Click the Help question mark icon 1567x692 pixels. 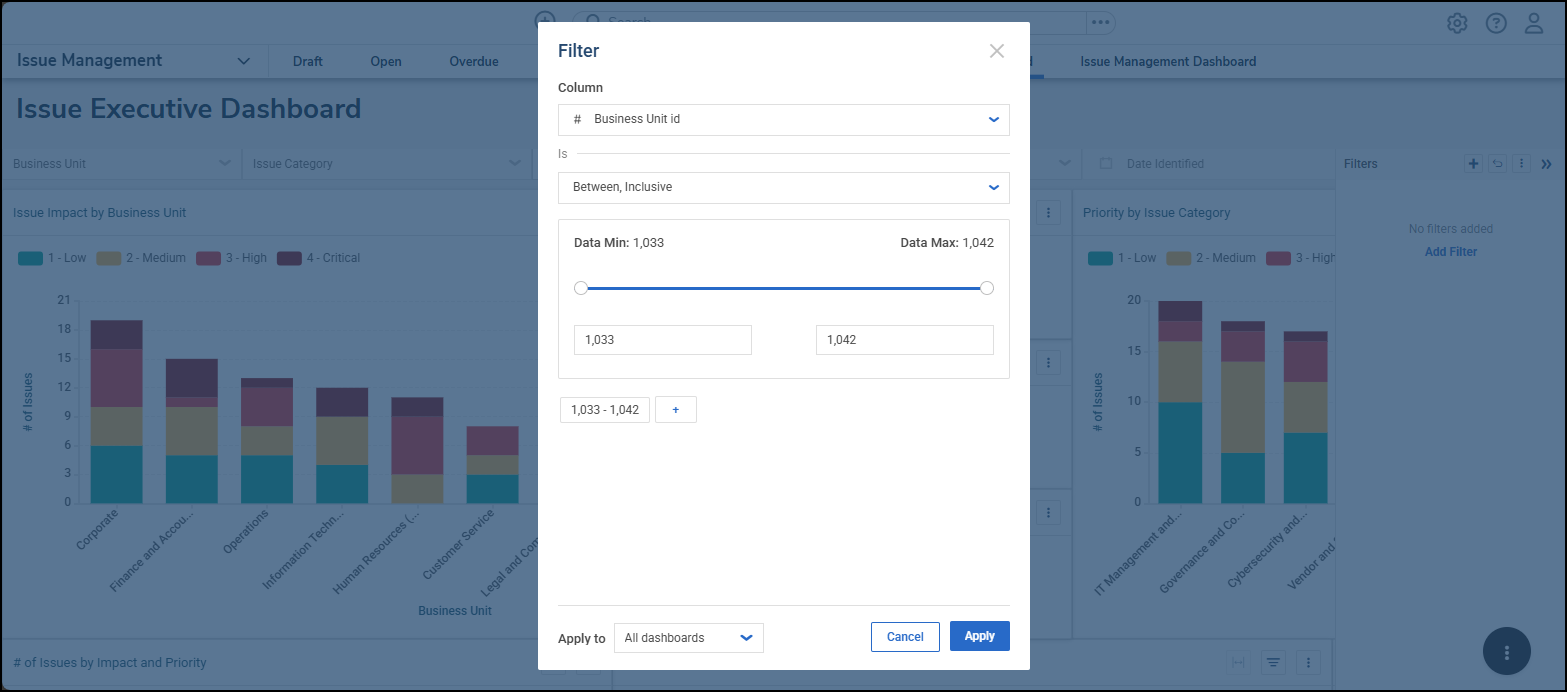click(1496, 23)
